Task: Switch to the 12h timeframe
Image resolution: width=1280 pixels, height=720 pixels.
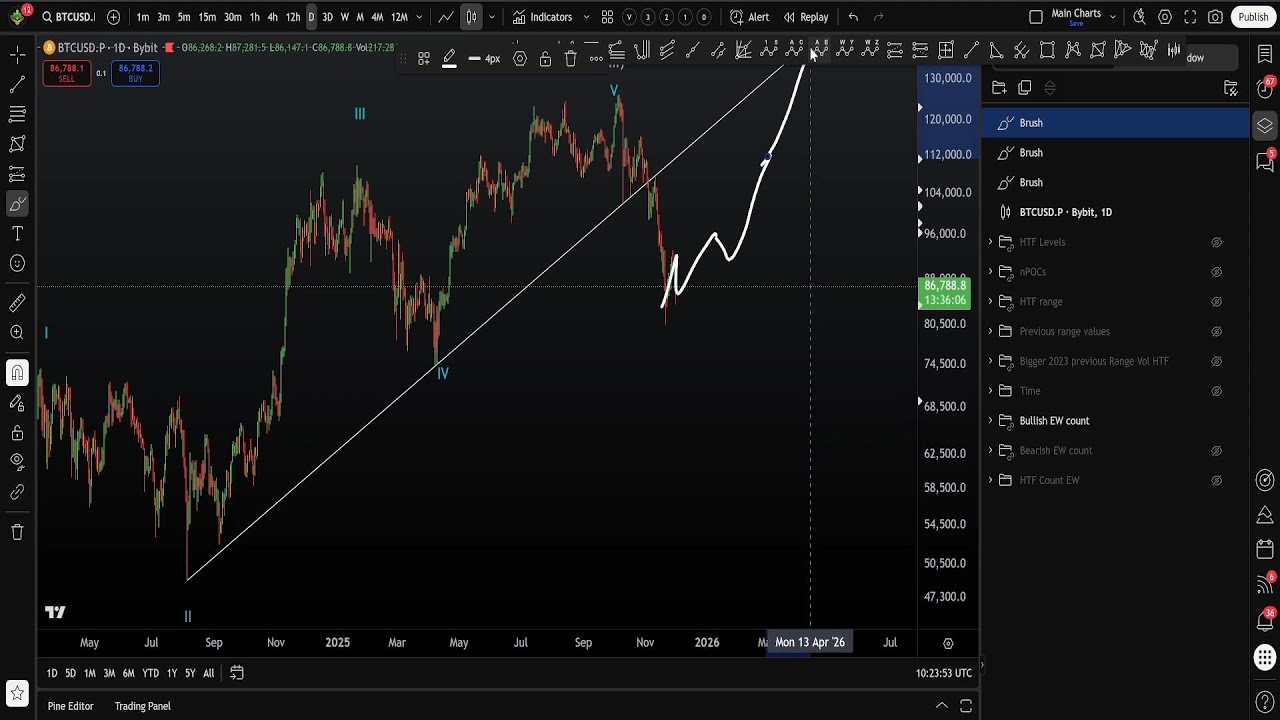Action: (x=293, y=17)
